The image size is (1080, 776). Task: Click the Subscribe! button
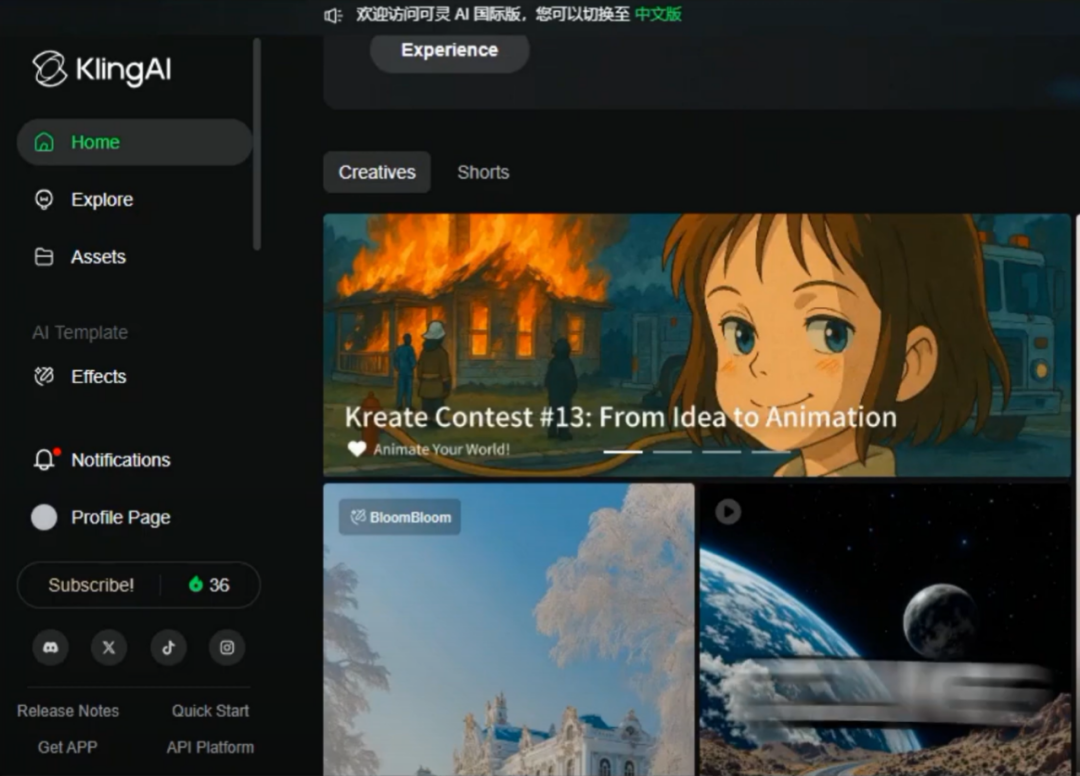(91, 585)
